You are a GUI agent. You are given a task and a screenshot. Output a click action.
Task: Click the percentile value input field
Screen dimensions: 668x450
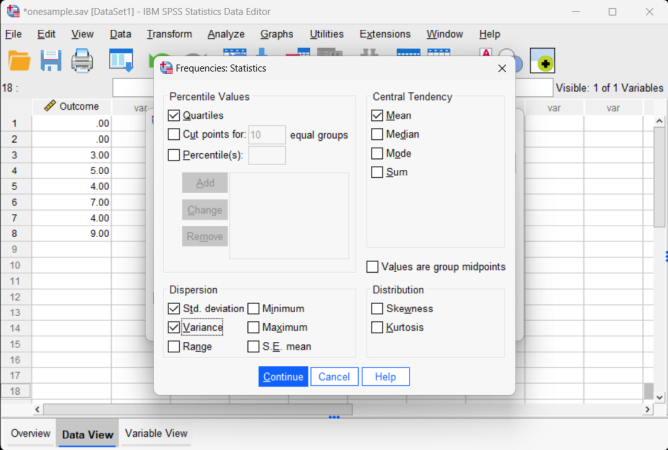click(267, 156)
